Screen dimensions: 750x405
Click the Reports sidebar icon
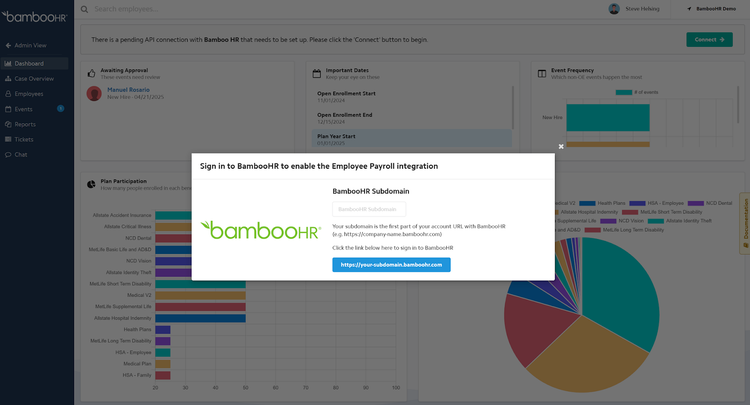8,124
